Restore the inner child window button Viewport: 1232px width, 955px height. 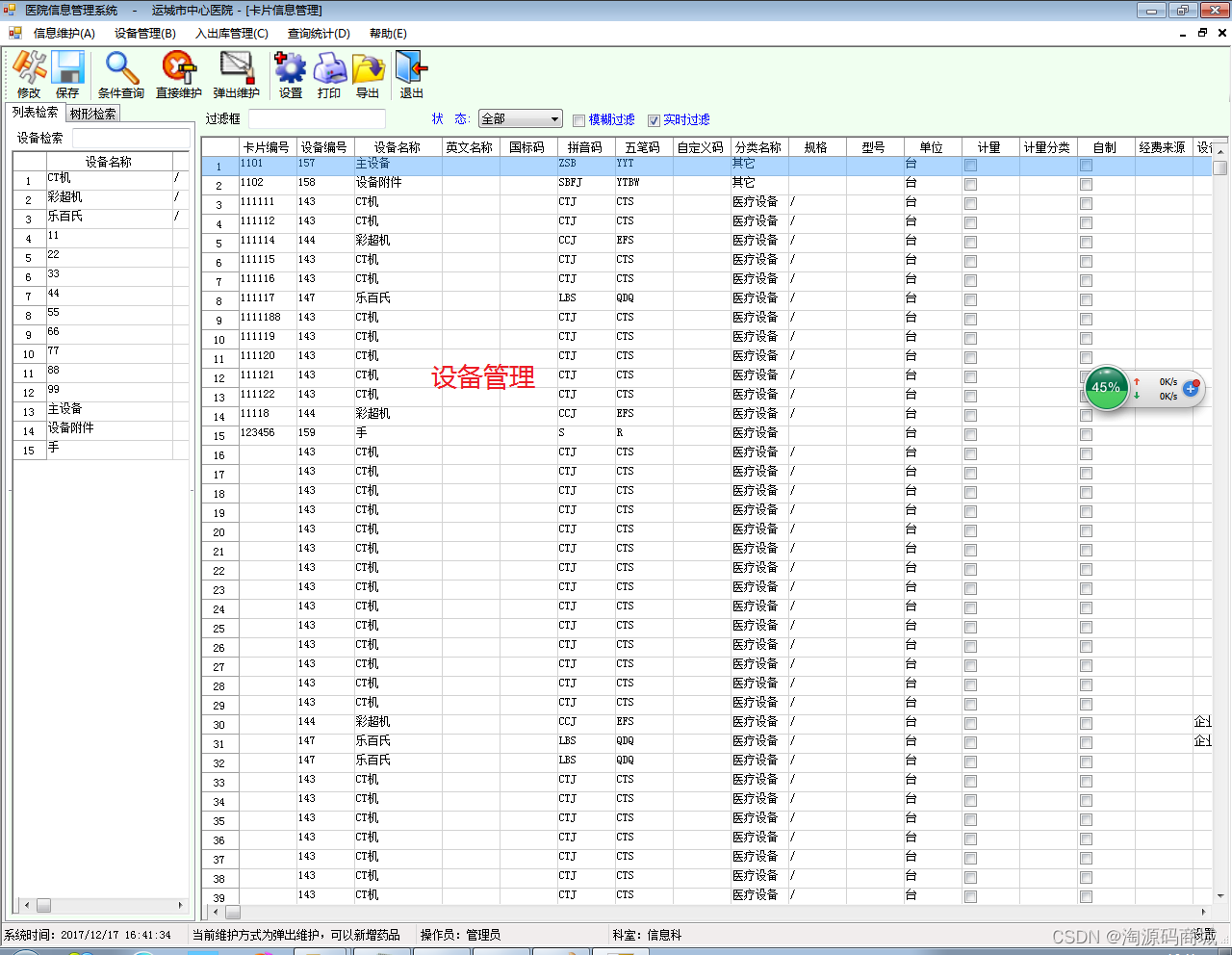pyautogui.click(x=1202, y=33)
